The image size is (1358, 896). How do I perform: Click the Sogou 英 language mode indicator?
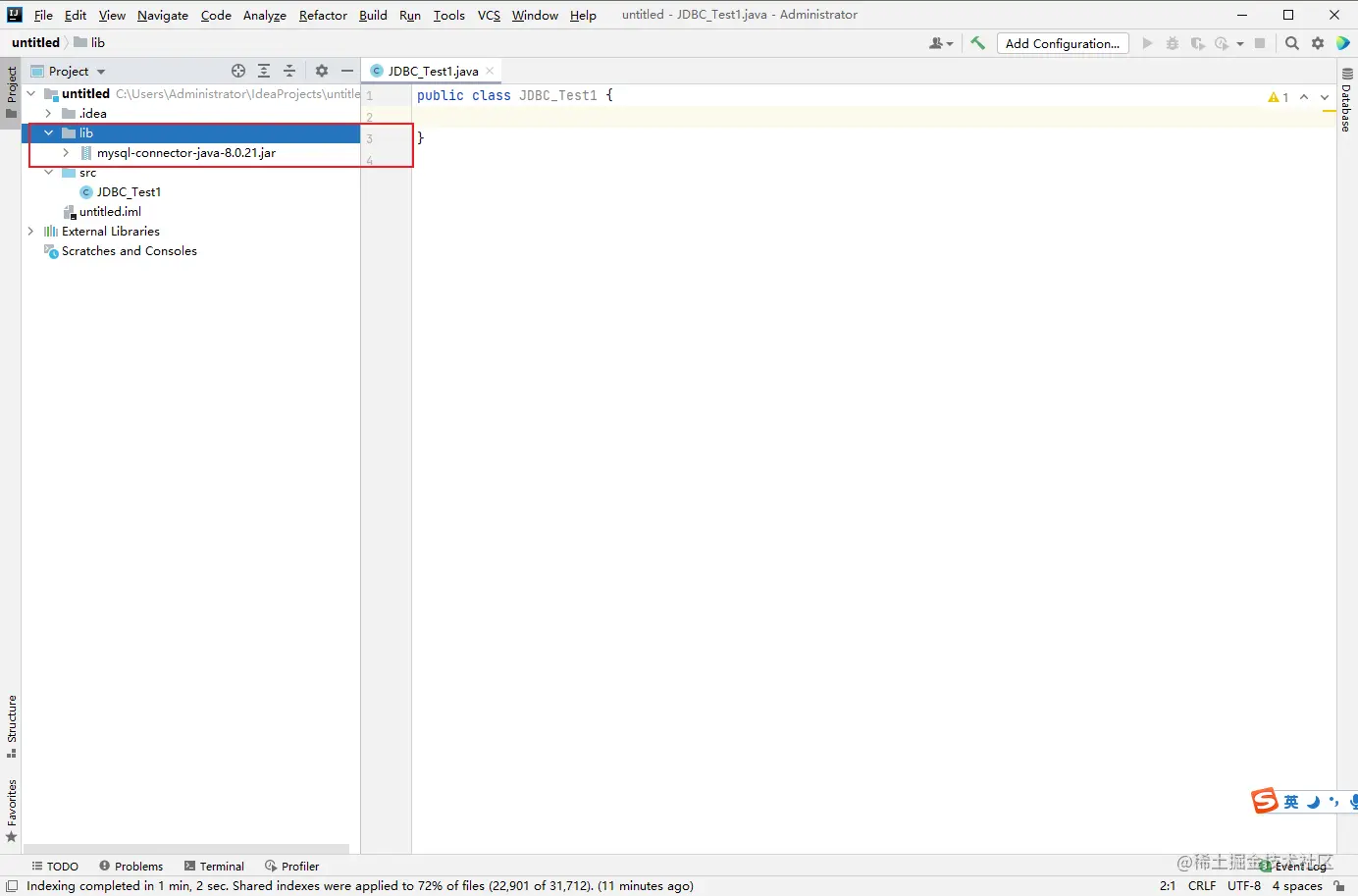pos(1291,802)
